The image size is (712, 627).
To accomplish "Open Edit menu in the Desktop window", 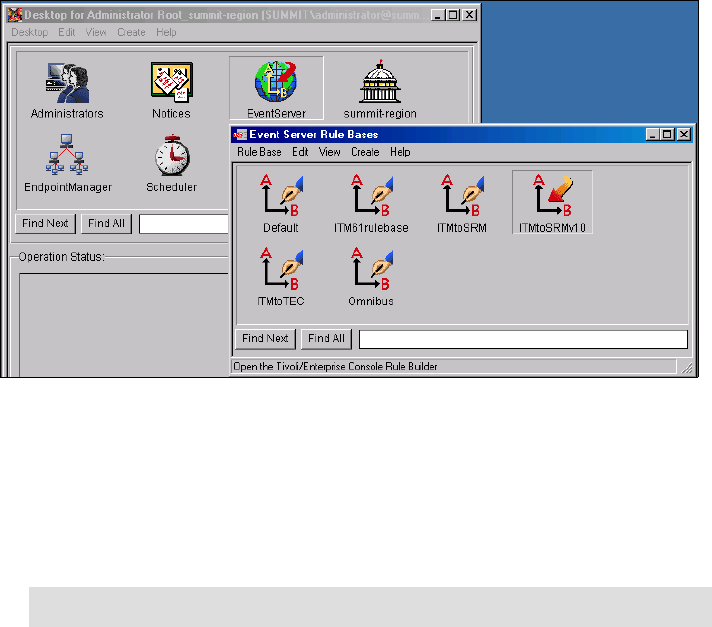I will pyautogui.click(x=67, y=32).
